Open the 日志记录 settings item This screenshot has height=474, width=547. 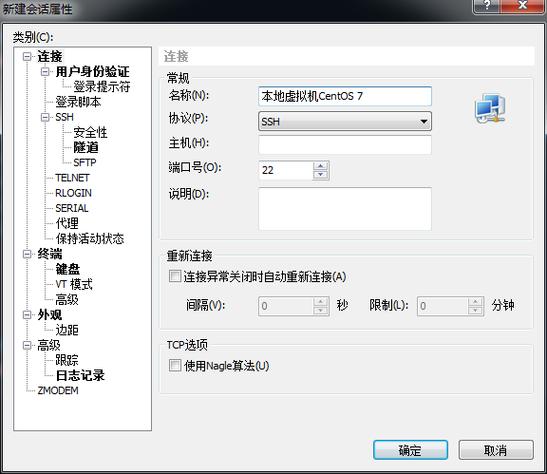(80, 376)
